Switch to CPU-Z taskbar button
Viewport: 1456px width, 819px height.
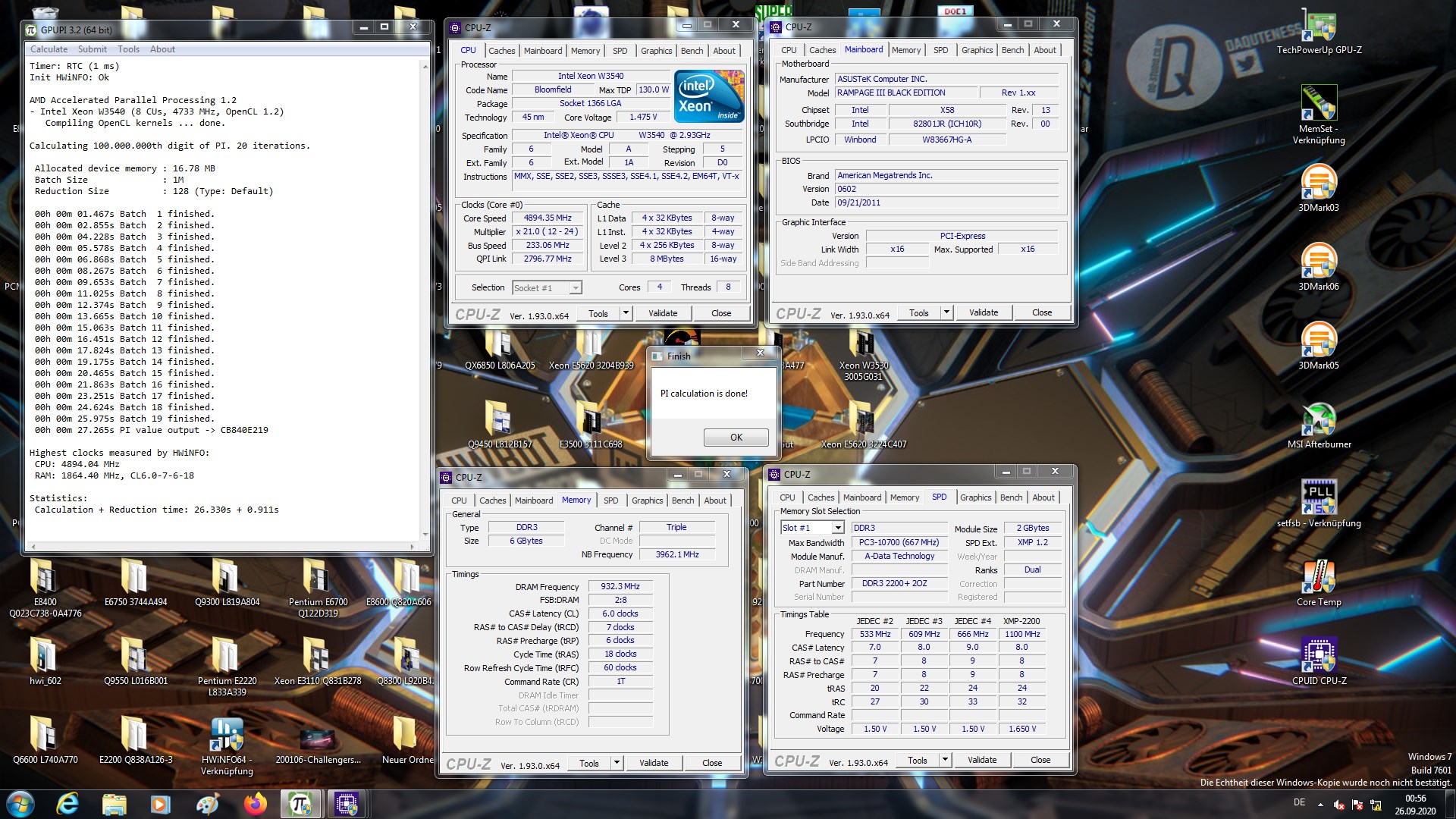click(347, 804)
